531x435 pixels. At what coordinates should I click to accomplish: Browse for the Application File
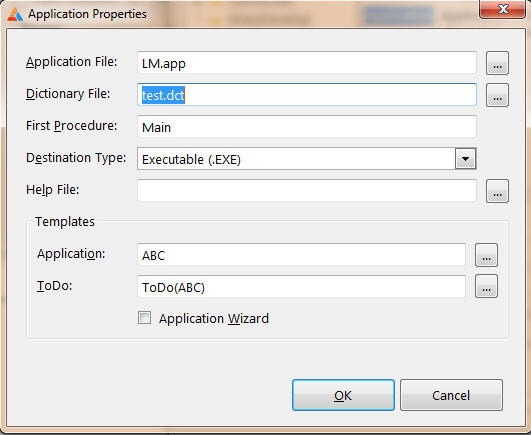(497, 63)
